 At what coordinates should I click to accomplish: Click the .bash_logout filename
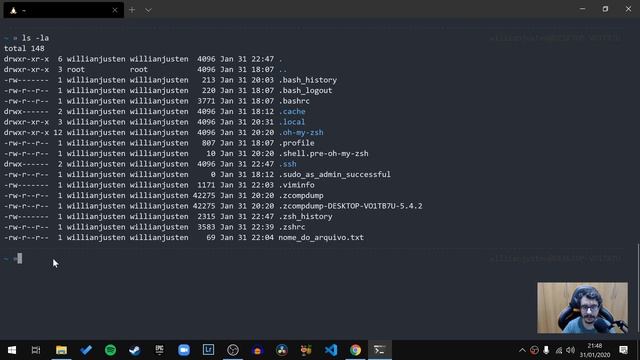(305, 91)
